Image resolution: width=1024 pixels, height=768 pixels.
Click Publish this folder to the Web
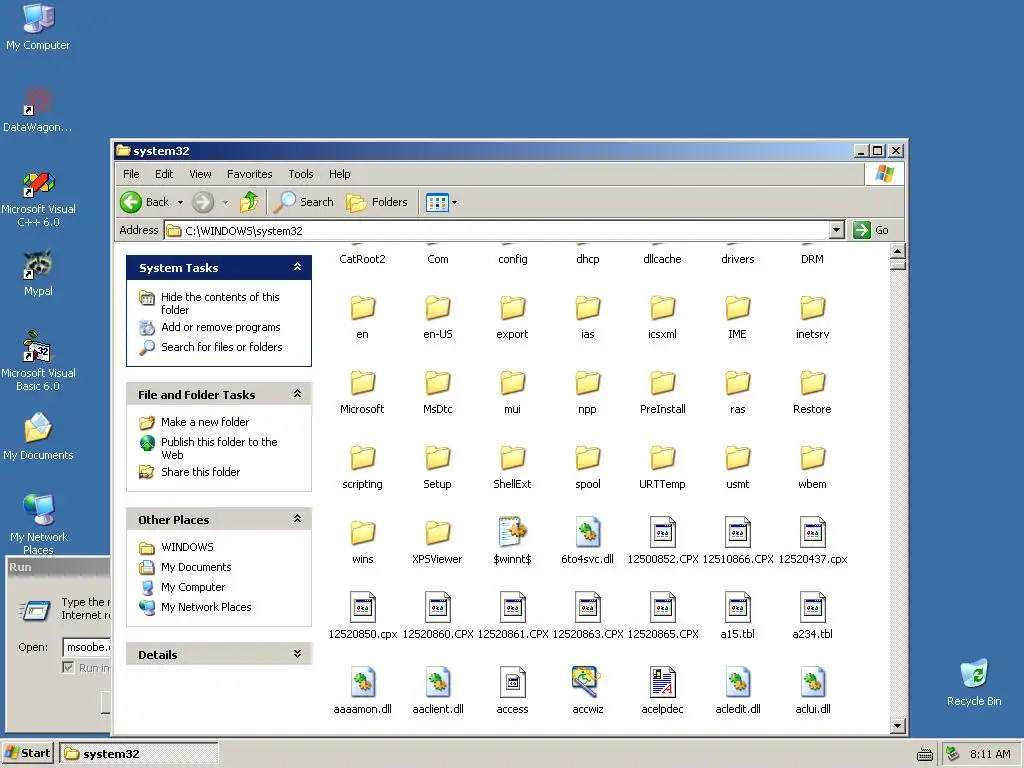pos(219,448)
